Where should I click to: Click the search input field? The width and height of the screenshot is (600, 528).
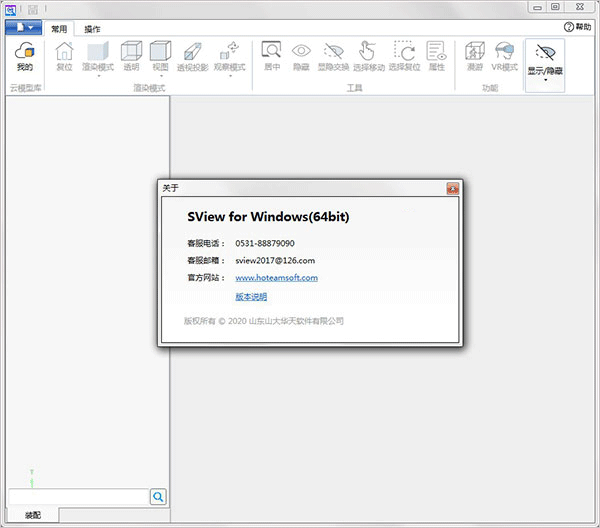pyautogui.click(x=78, y=497)
